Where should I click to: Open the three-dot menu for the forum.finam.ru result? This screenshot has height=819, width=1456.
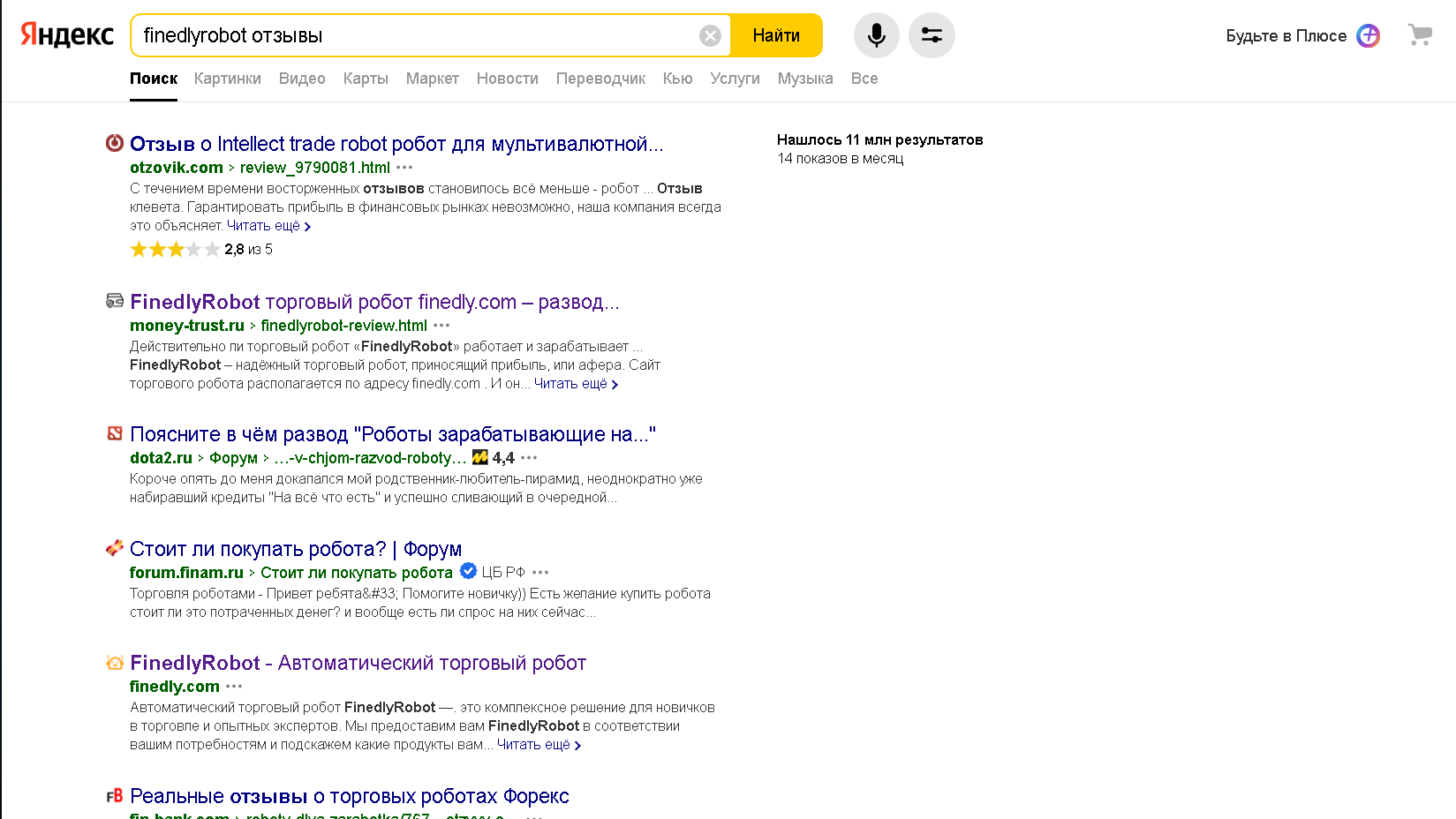click(540, 572)
